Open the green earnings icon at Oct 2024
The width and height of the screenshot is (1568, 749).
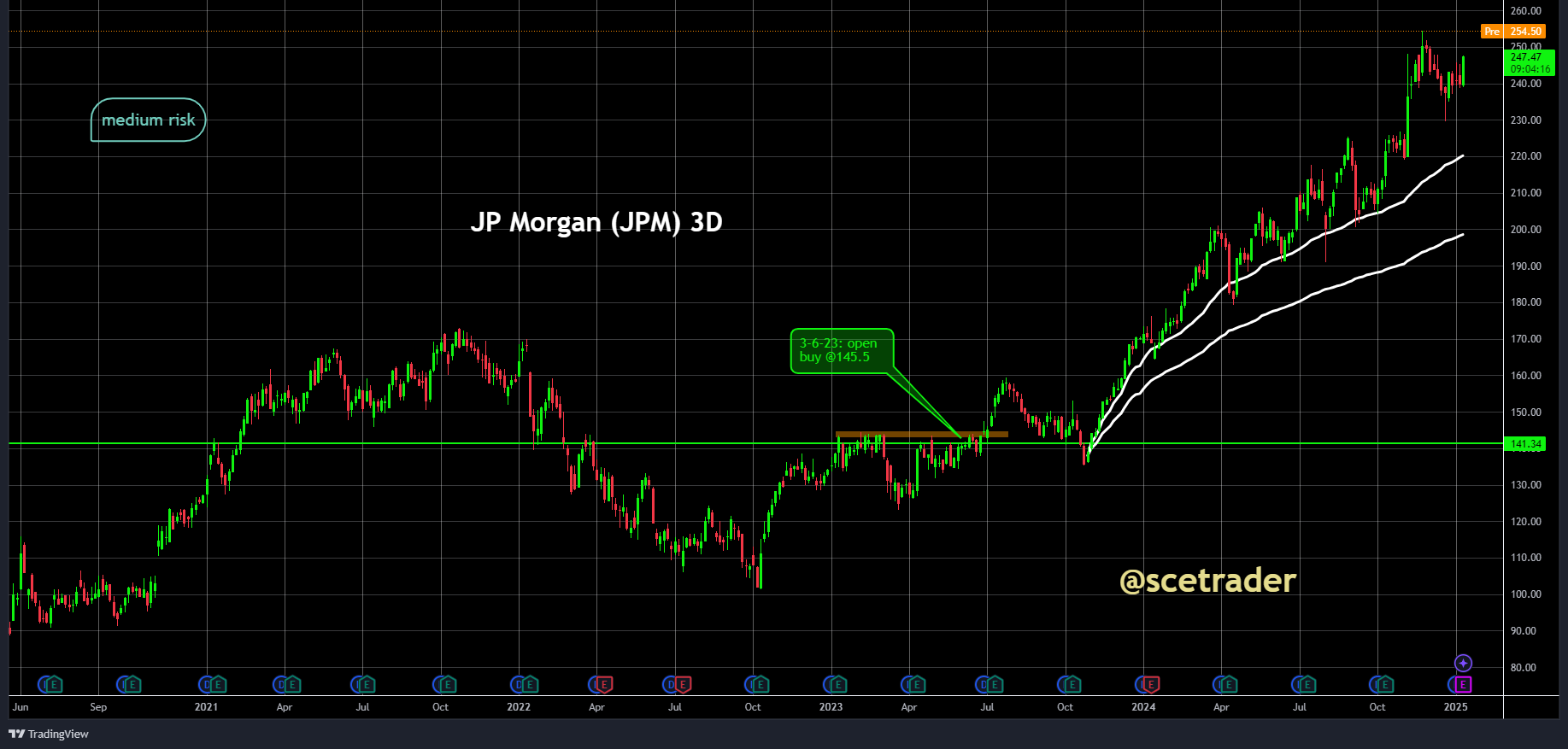(x=1384, y=684)
